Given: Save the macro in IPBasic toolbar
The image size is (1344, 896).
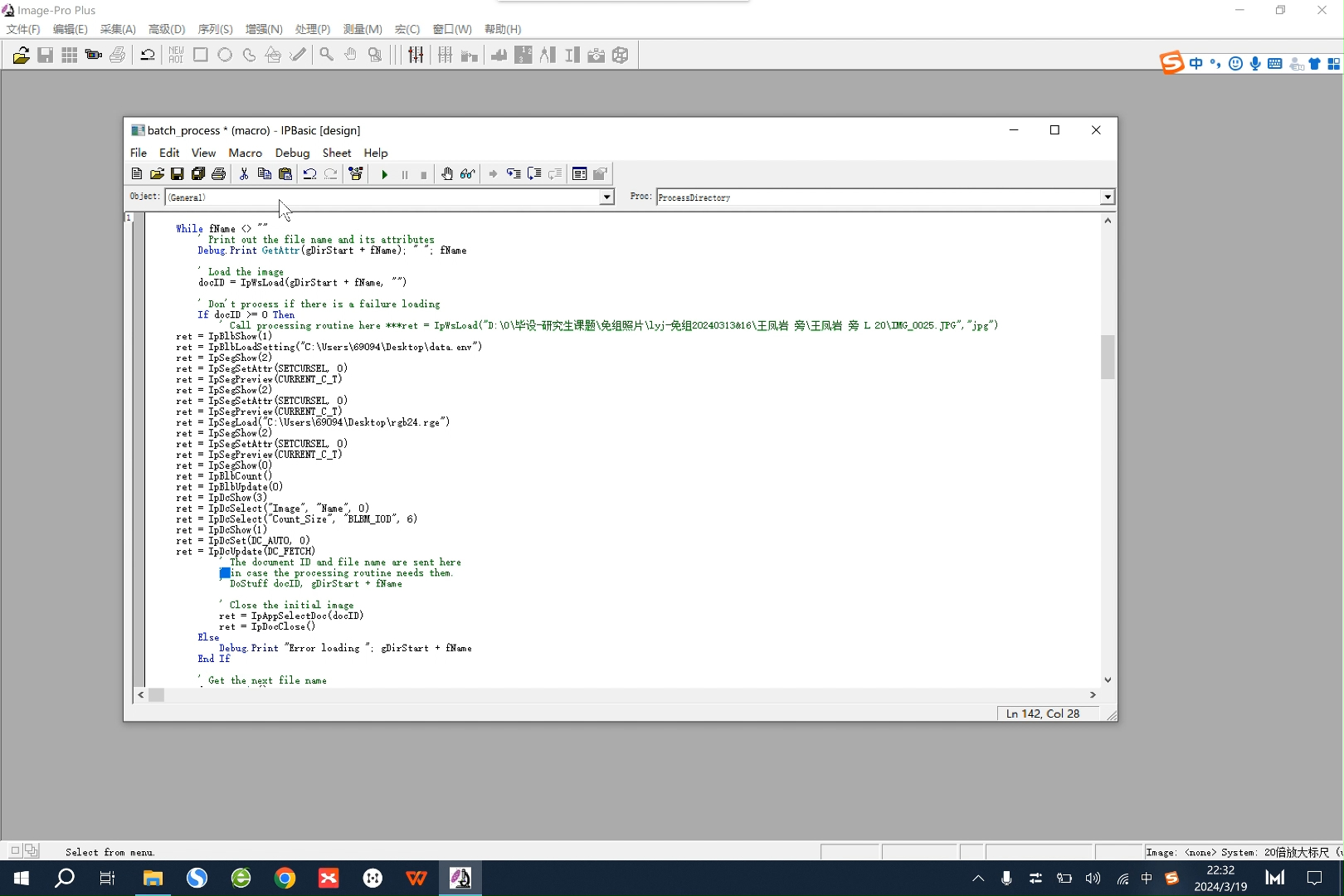Looking at the screenshot, I should 178,174.
